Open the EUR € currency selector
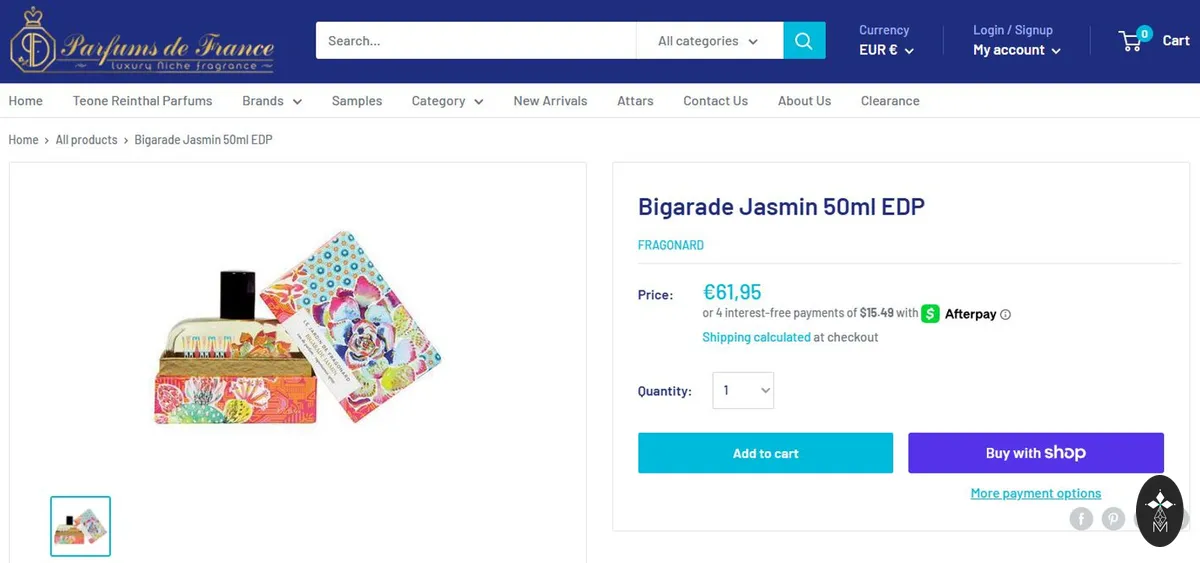The height and width of the screenshot is (563, 1200). pyautogui.click(x=886, y=50)
